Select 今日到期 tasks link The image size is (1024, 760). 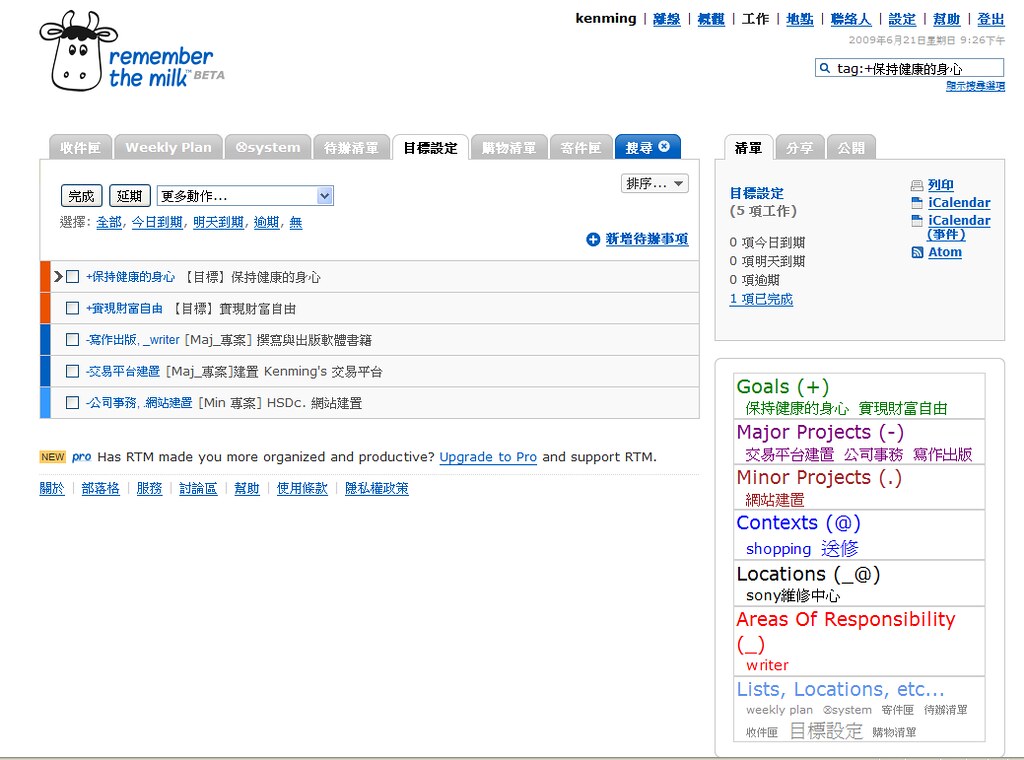pyautogui.click(x=157, y=223)
